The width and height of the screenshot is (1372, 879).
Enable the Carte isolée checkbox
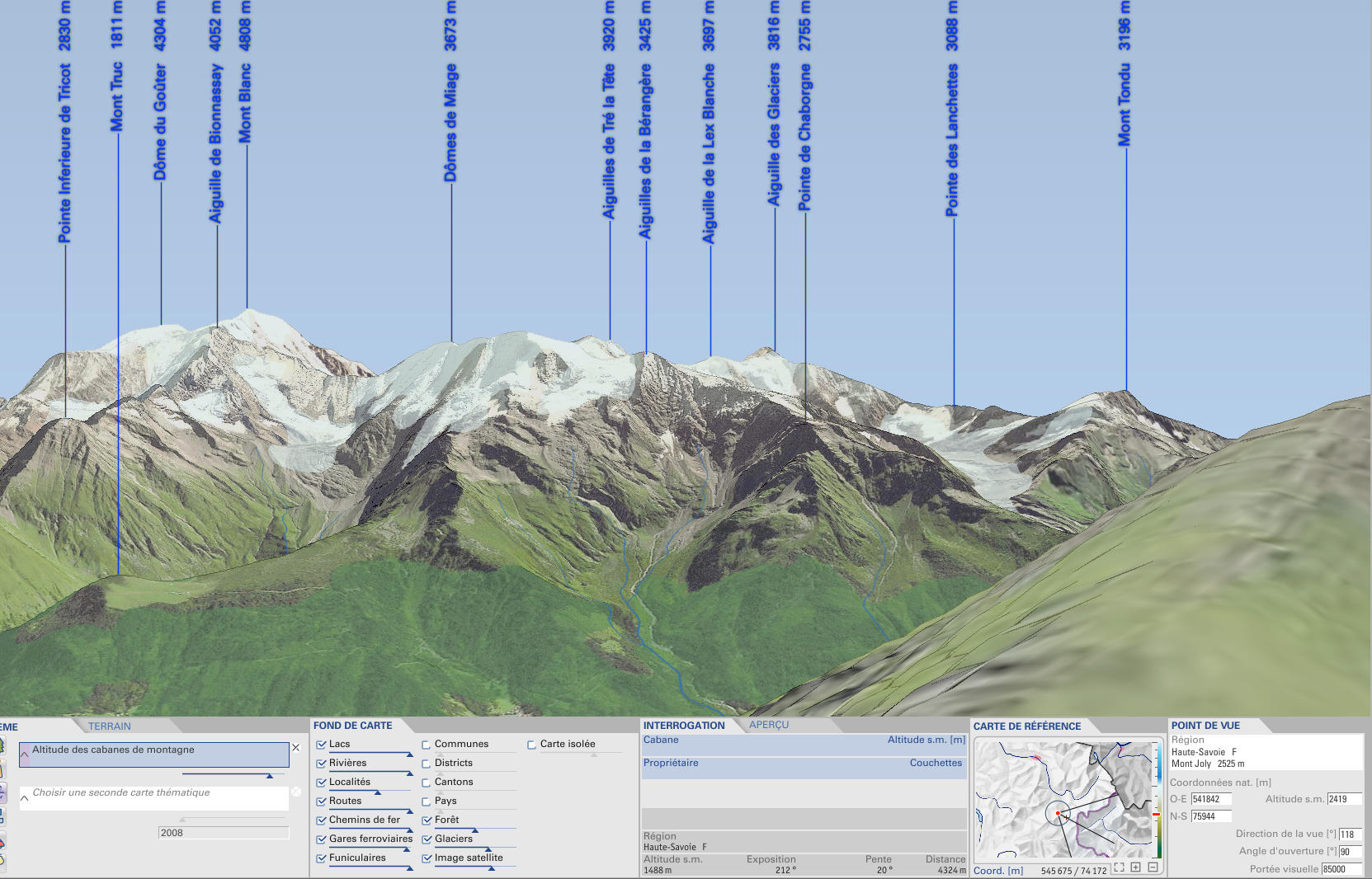coord(532,745)
